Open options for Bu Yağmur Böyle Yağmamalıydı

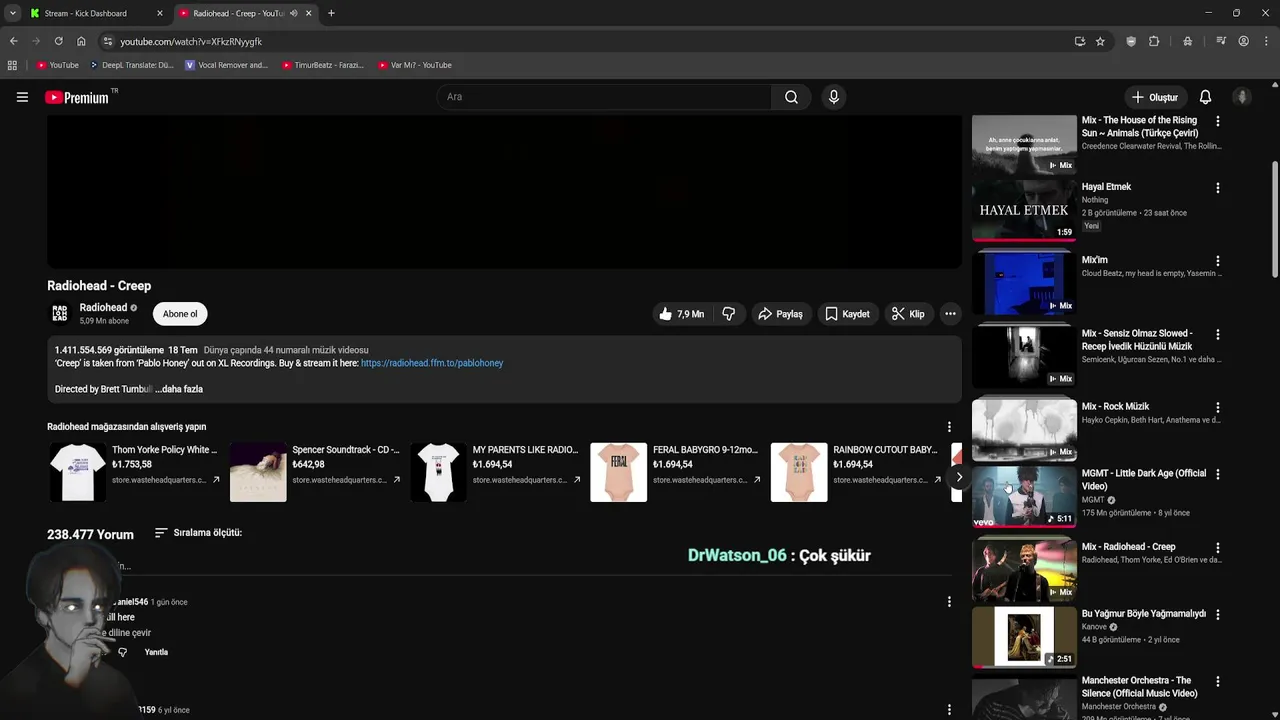pos(1217,614)
